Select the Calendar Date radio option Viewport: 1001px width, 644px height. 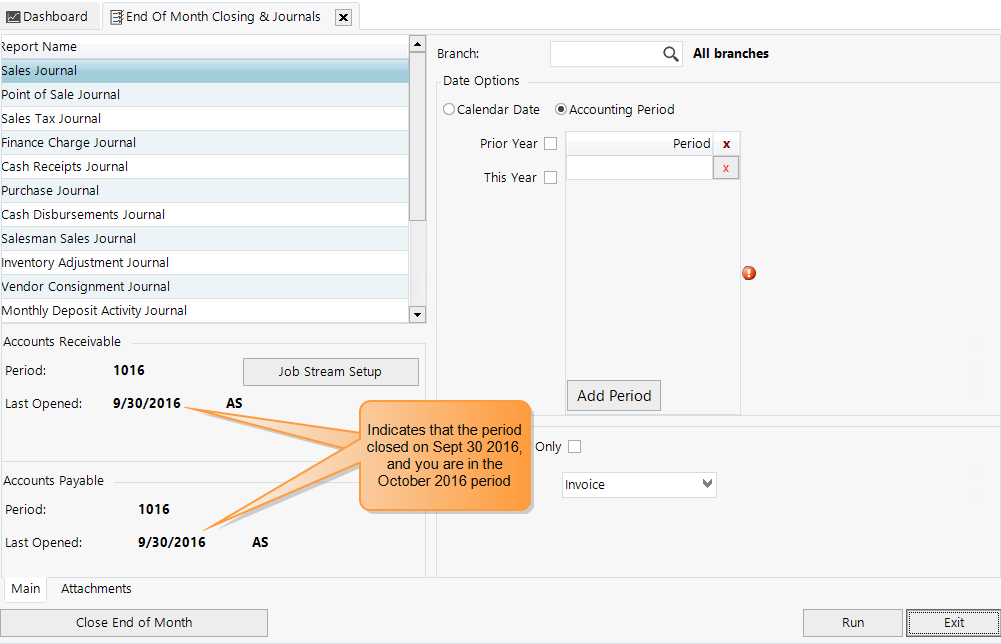449,110
